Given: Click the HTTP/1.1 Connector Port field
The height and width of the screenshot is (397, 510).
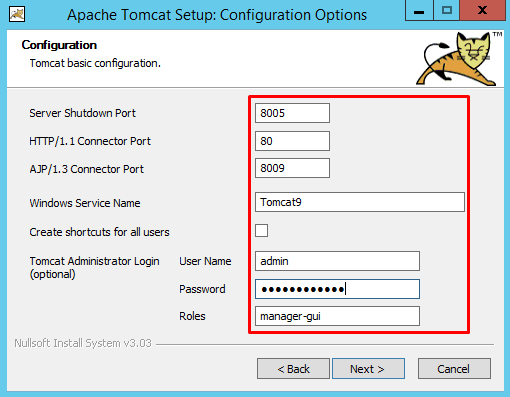Looking at the screenshot, I should point(292,141).
